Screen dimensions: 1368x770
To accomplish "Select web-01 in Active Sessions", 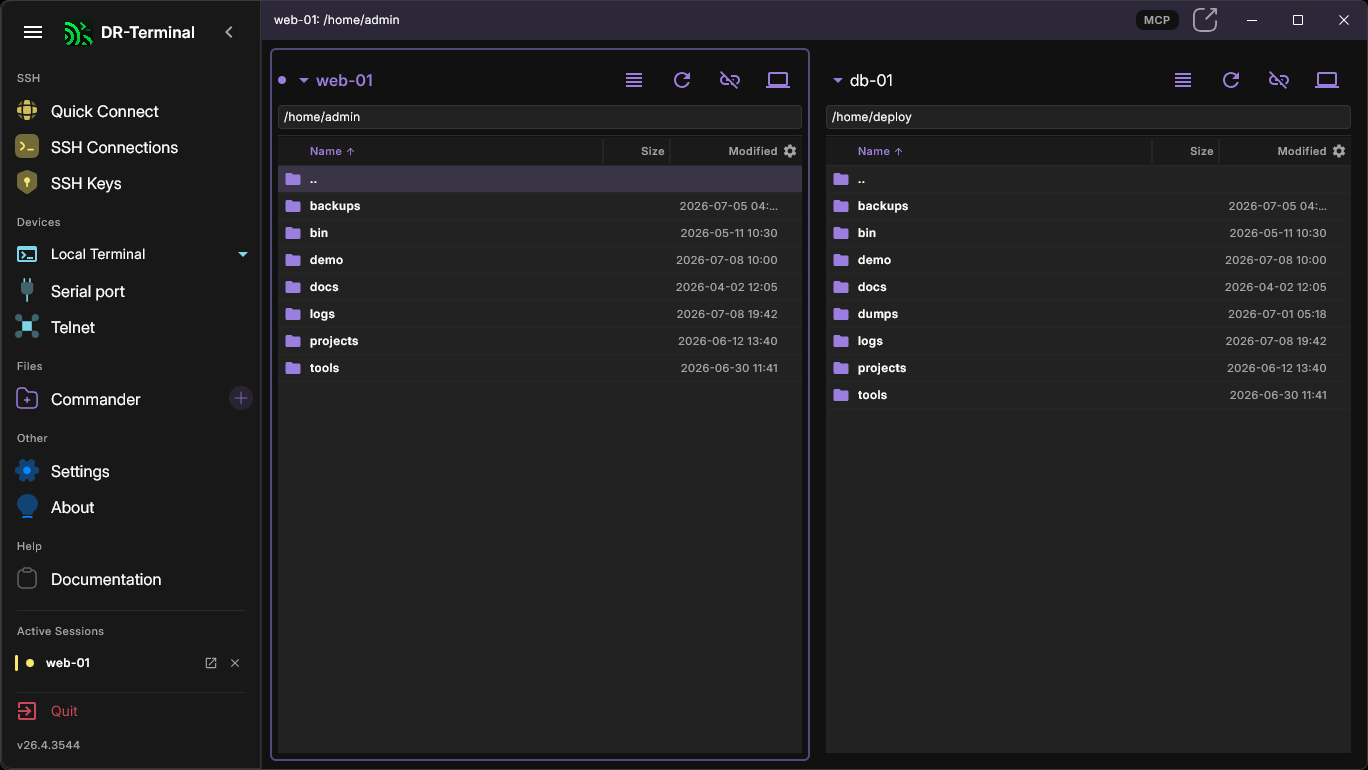I will point(68,663).
